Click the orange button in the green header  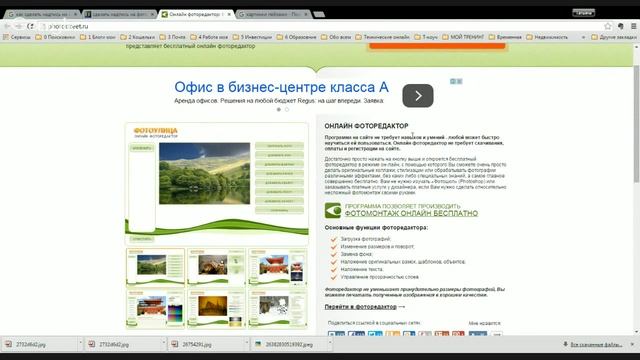click(x=437, y=46)
